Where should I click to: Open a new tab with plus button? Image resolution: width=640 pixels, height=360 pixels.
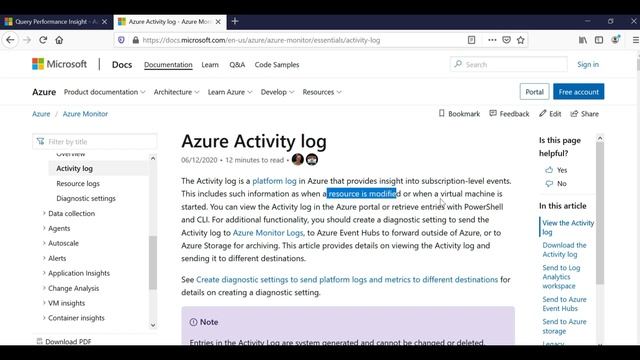point(235,21)
